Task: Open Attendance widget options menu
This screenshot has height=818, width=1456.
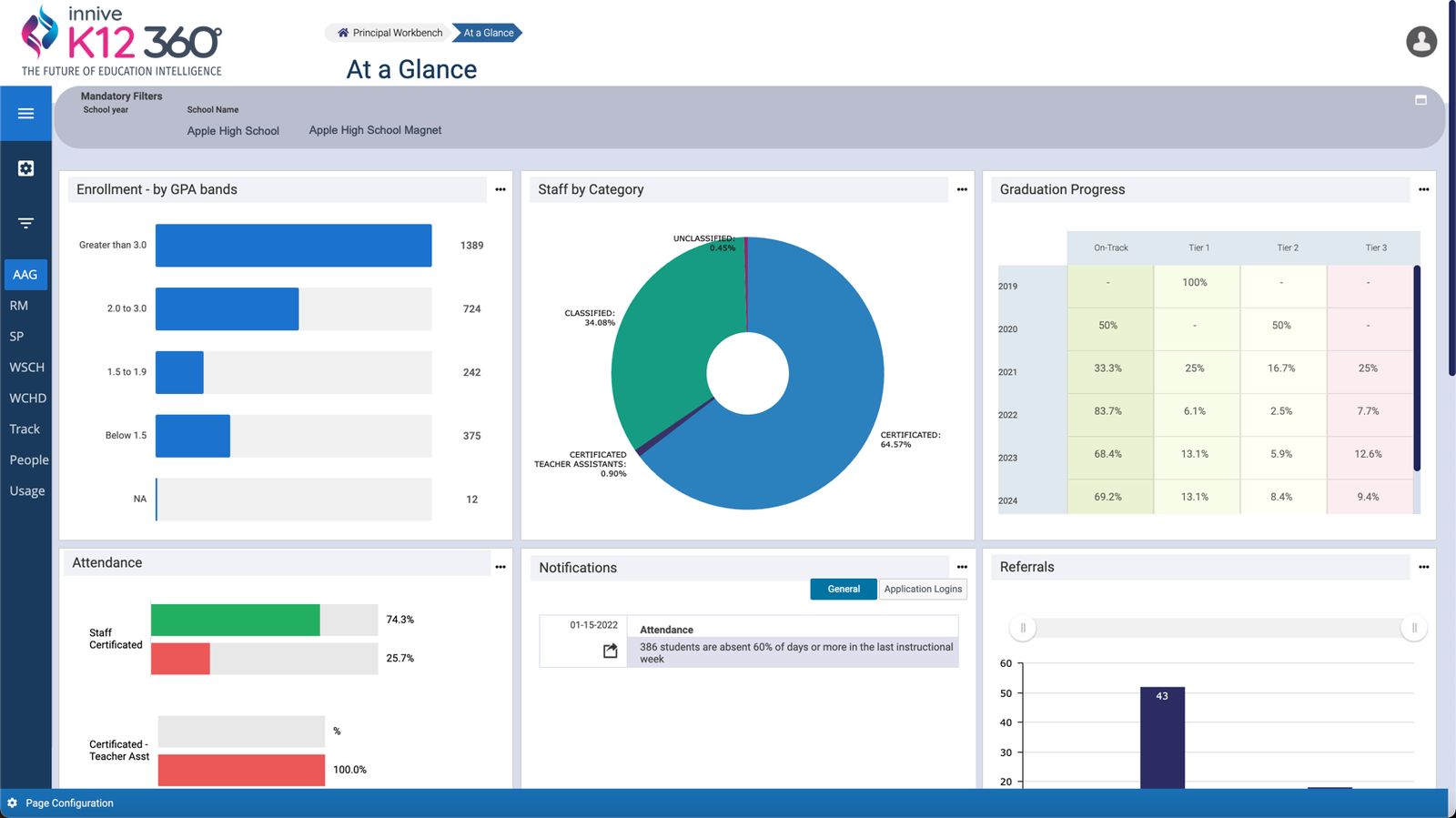Action: (500, 567)
